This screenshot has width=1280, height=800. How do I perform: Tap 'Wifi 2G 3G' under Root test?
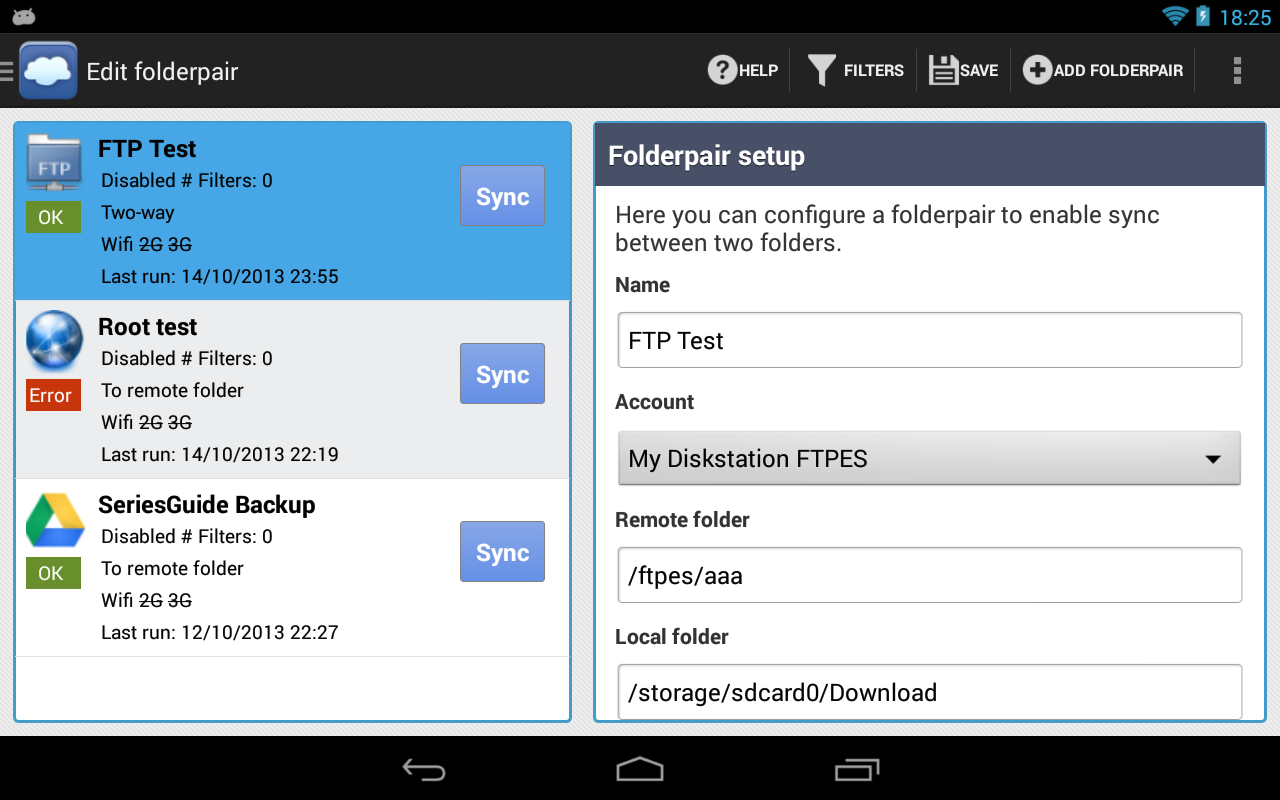[x=147, y=423]
